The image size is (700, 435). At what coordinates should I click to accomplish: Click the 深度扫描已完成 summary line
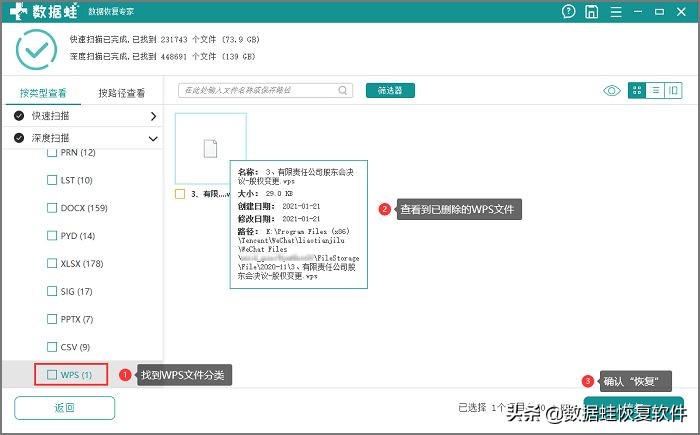[162, 56]
